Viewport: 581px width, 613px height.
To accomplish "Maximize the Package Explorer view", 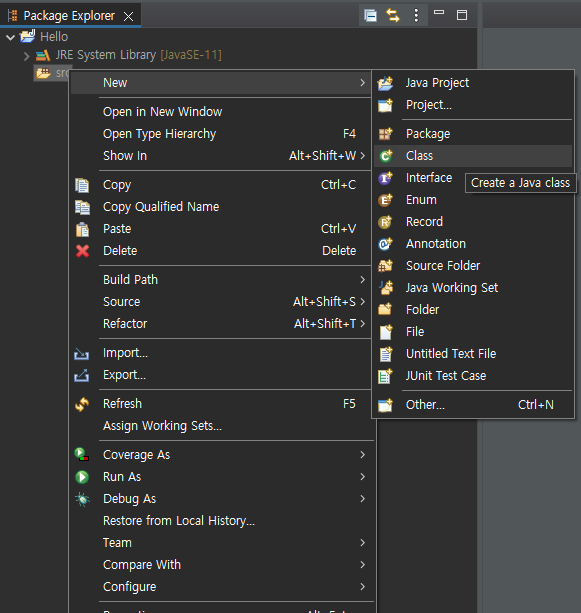I will (x=462, y=15).
